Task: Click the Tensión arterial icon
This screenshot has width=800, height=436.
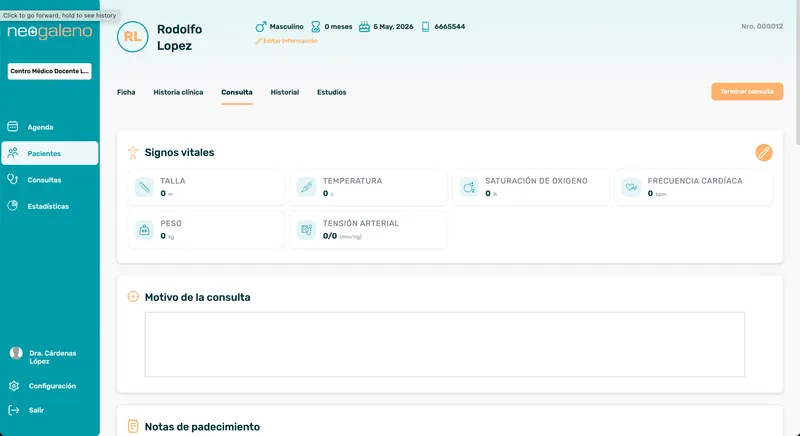Action: (307, 230)
